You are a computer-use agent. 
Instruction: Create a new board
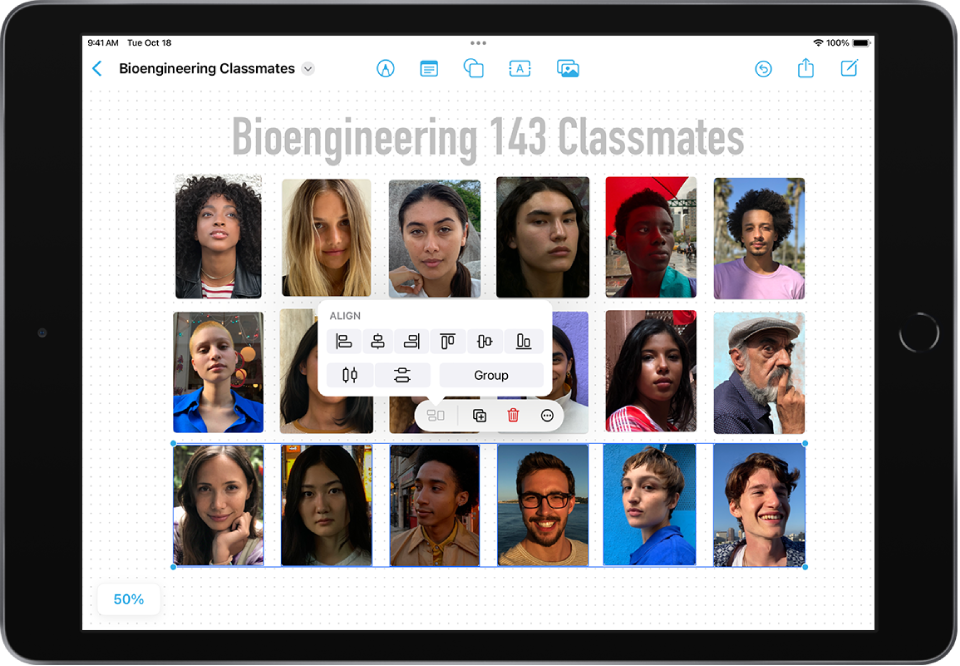click(x=849, y=68)
